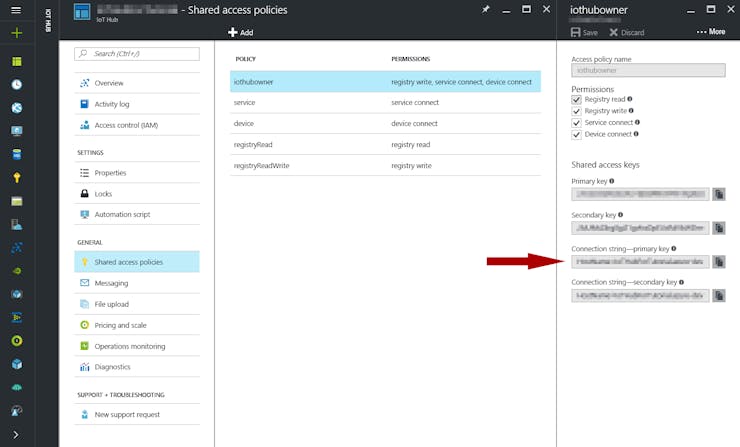Image resolution: width=740 pixels, height=447 pixels.
Task: Click the green plus New resource icon
Action: (17, 33)
